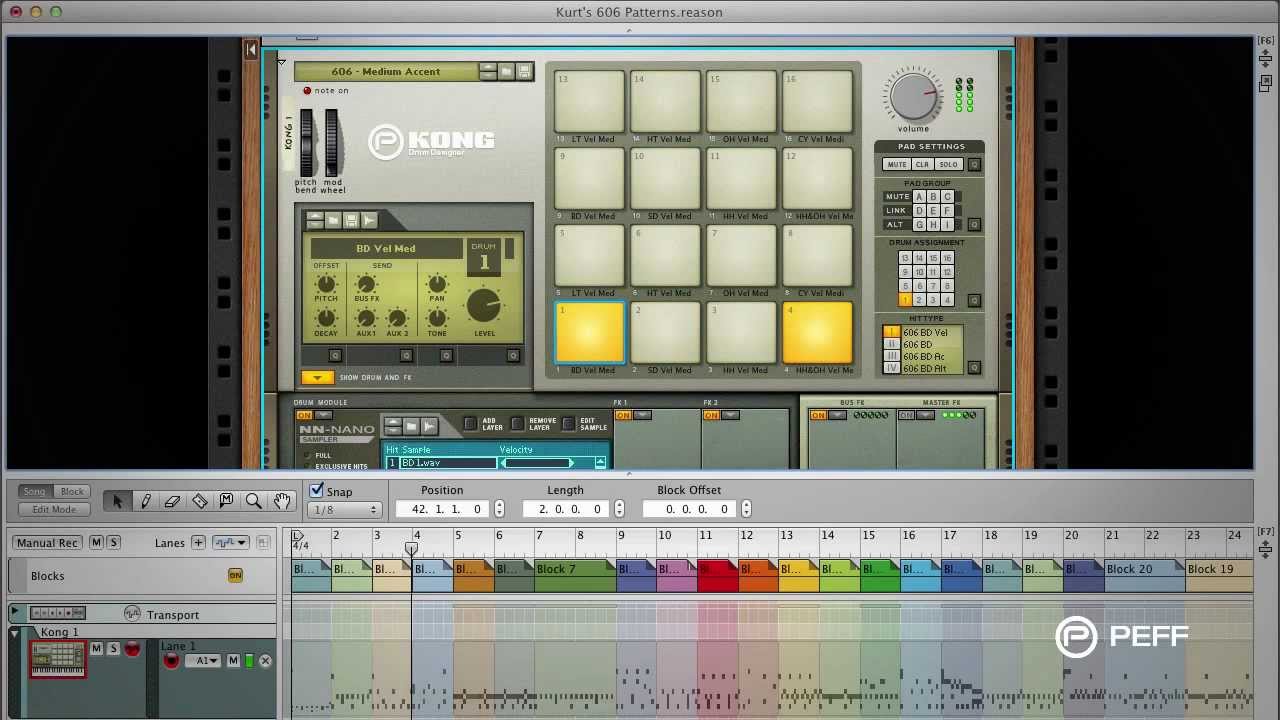Screen dimensions: 1280x720
Task: Select the Pencil tool
Action: (145, 501)
